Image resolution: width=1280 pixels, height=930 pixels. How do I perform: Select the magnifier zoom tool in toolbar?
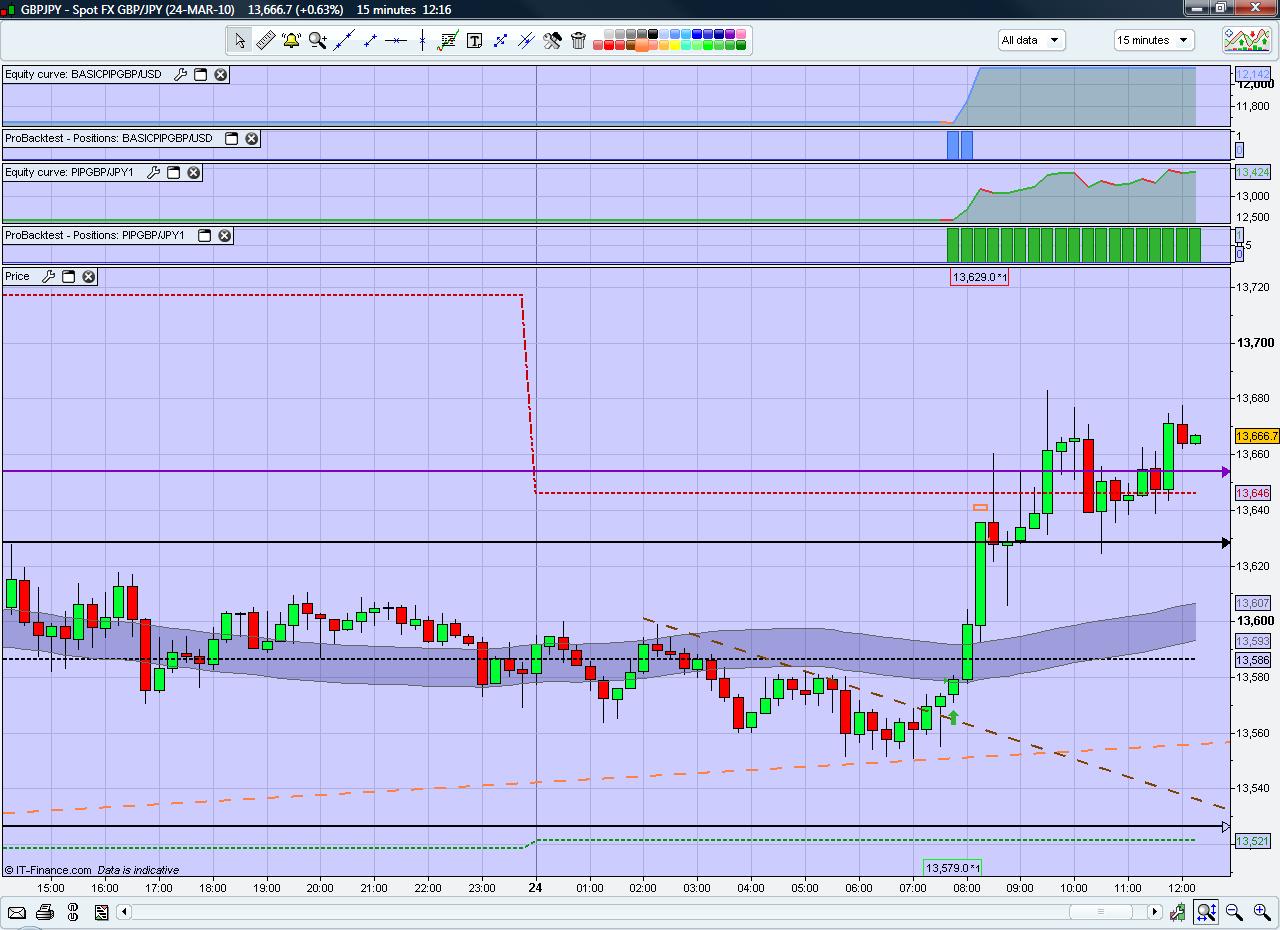click(x=318, y=40)
